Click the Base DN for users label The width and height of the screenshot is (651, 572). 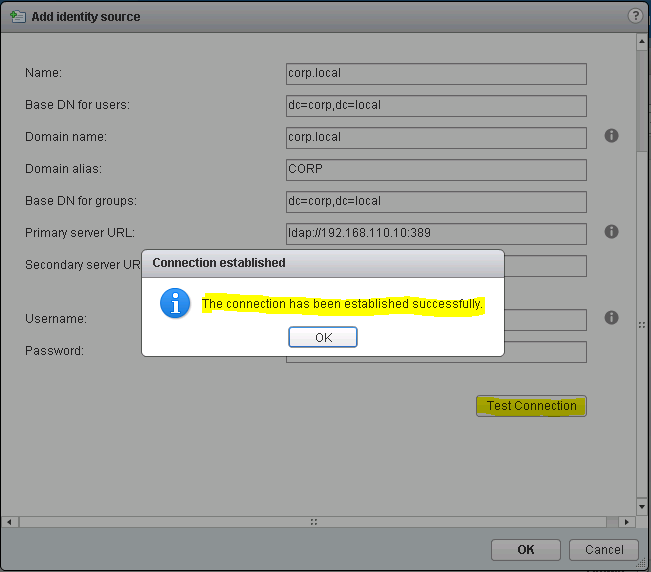(x=78, y=105)
